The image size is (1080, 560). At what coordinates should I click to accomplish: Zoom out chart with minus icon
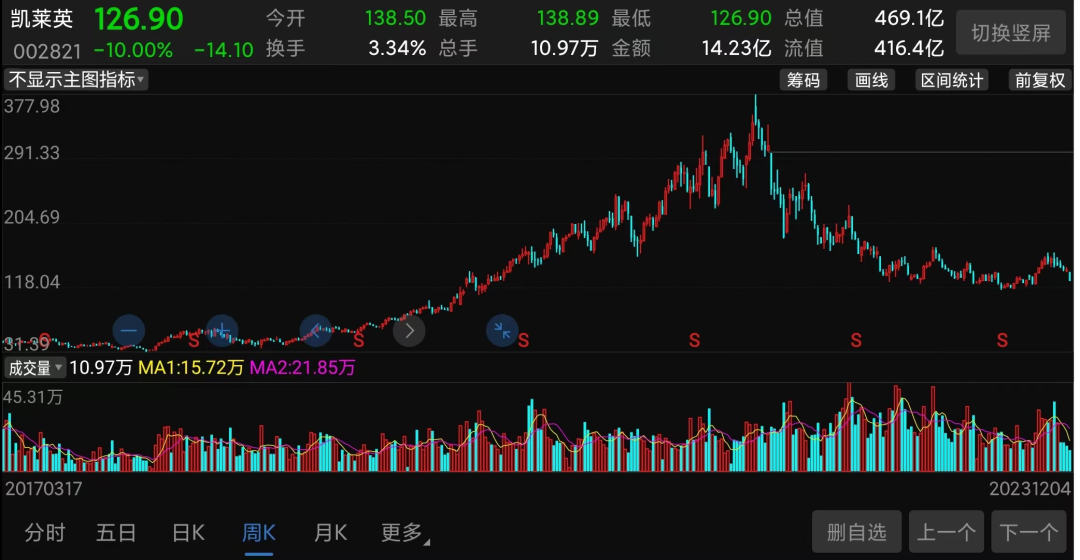(x=129, y=331)
